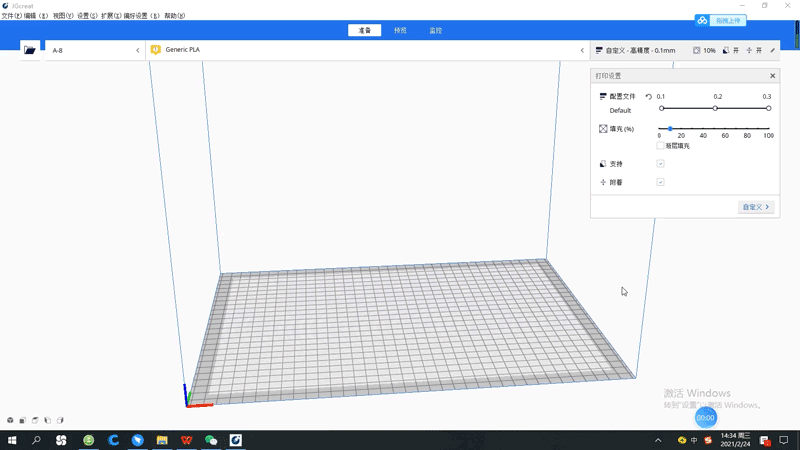Click the cloud upload button at top right

click(x=721, y=20)
